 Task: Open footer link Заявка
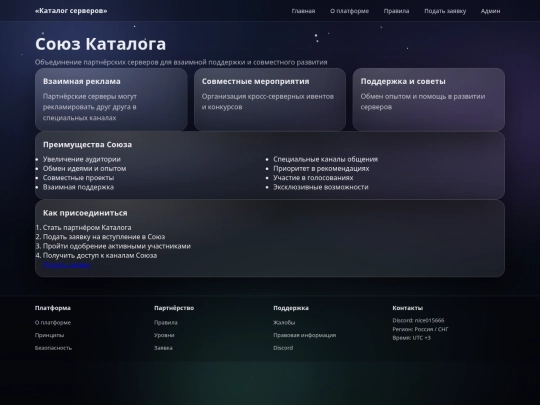pyautogui.click(x=163, y=348)
